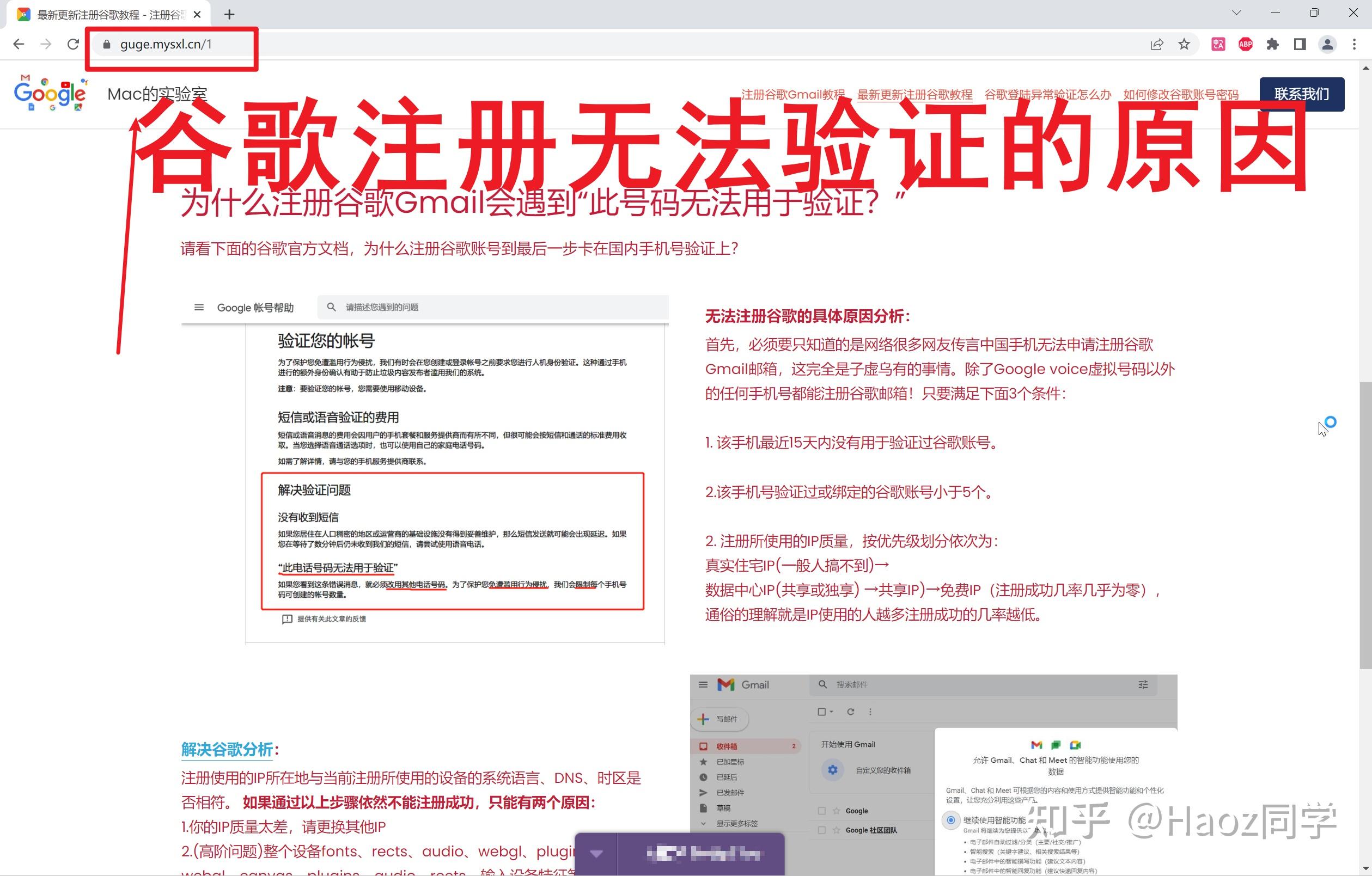
Task: Click the Google logo on the page
Action: 51,93
